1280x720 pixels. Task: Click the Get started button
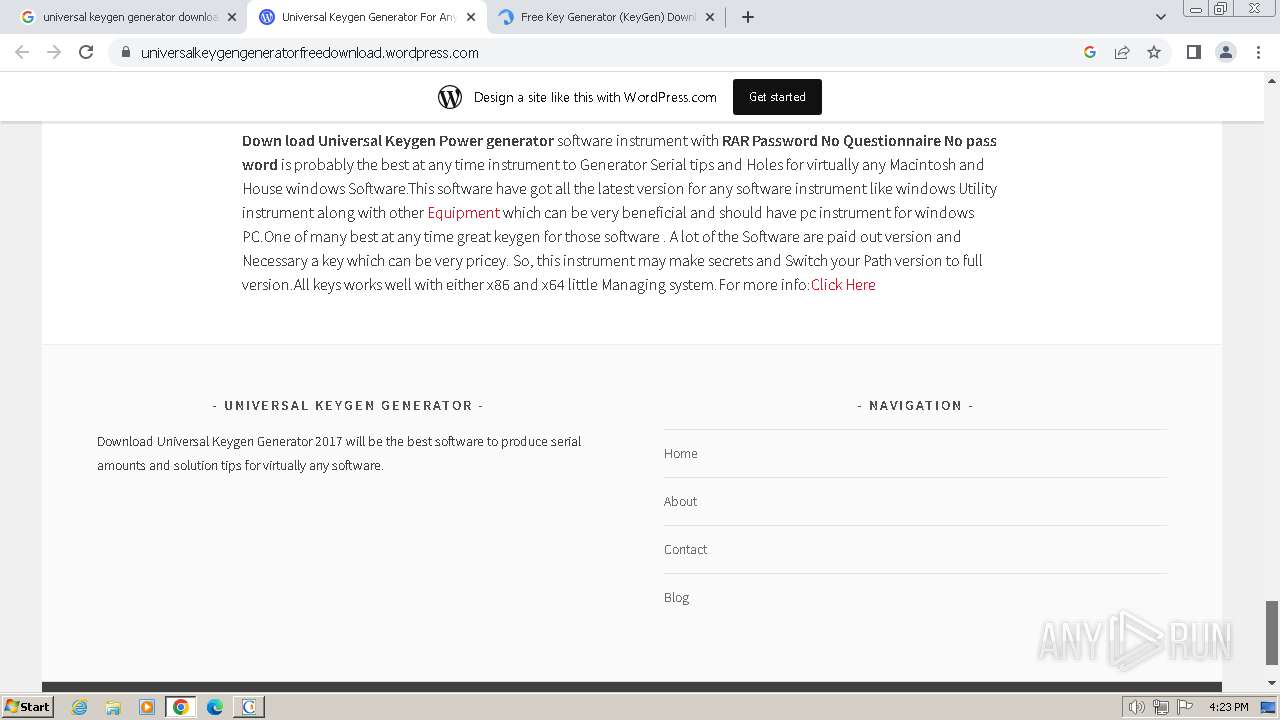(777, 97)
